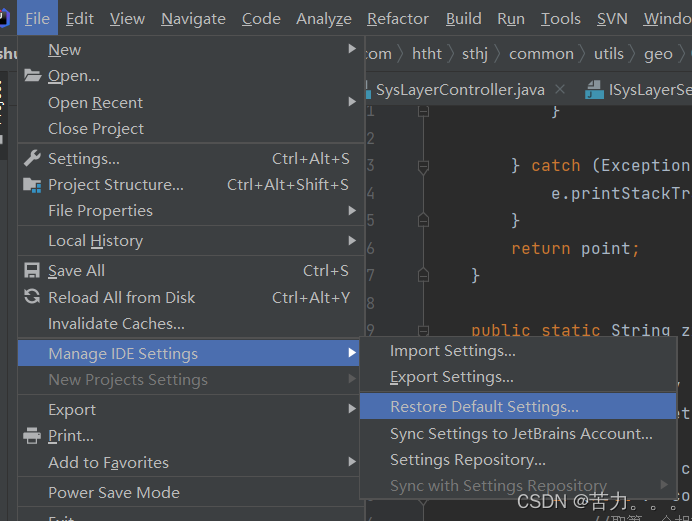
Task: Click the printer icon beside Print
Action: [x=32, y=436]
